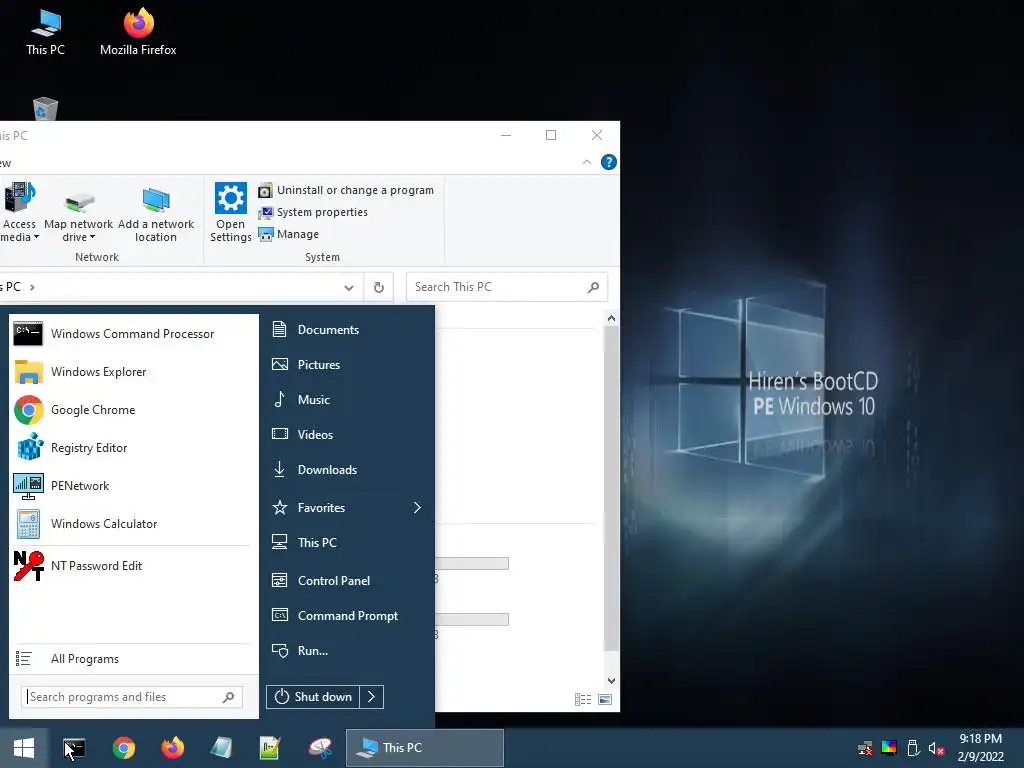Click search magnifier in Start menu
The image size is (1024, 768).
coord(229,697)
